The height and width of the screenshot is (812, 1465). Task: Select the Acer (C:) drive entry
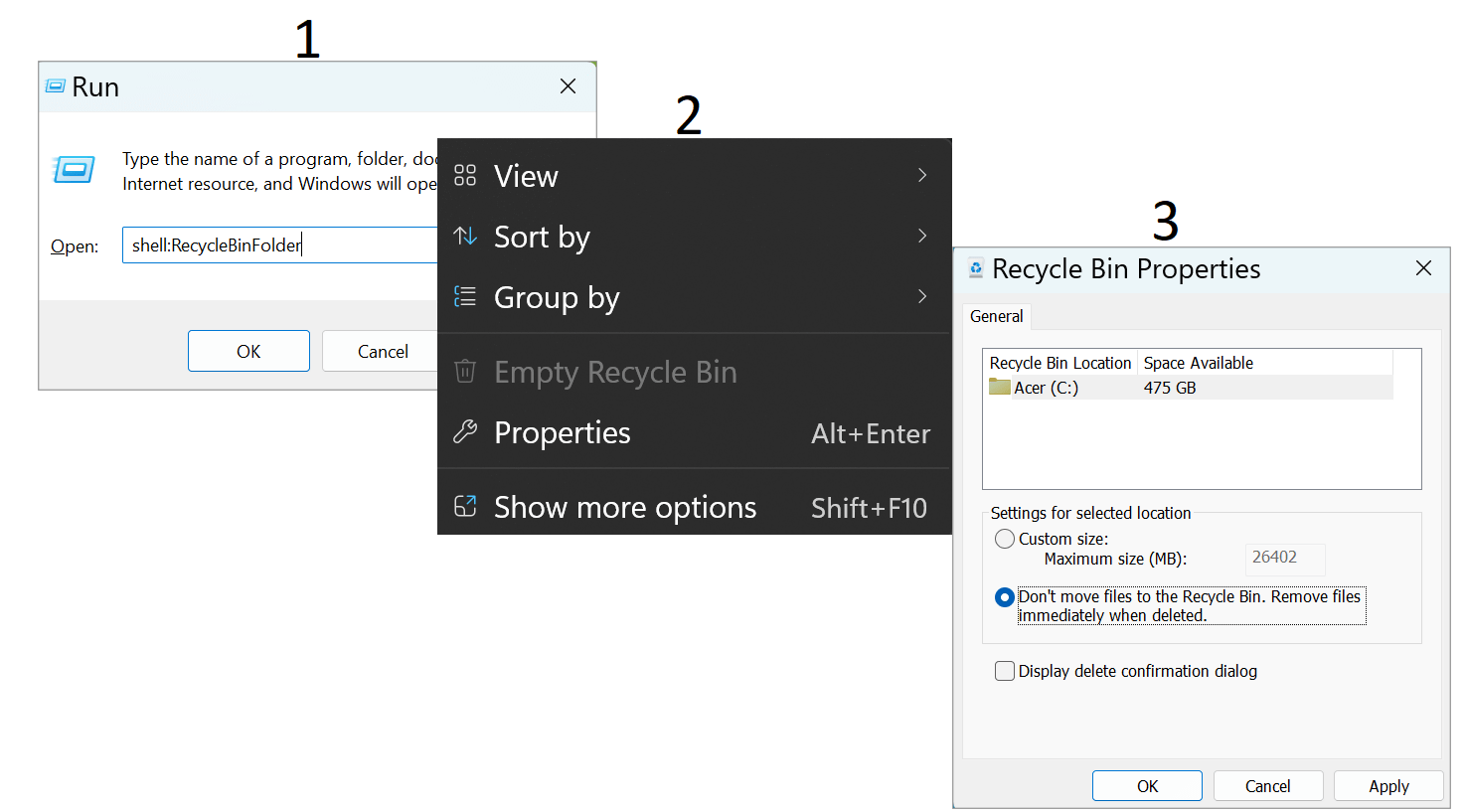pos(1045,388)
